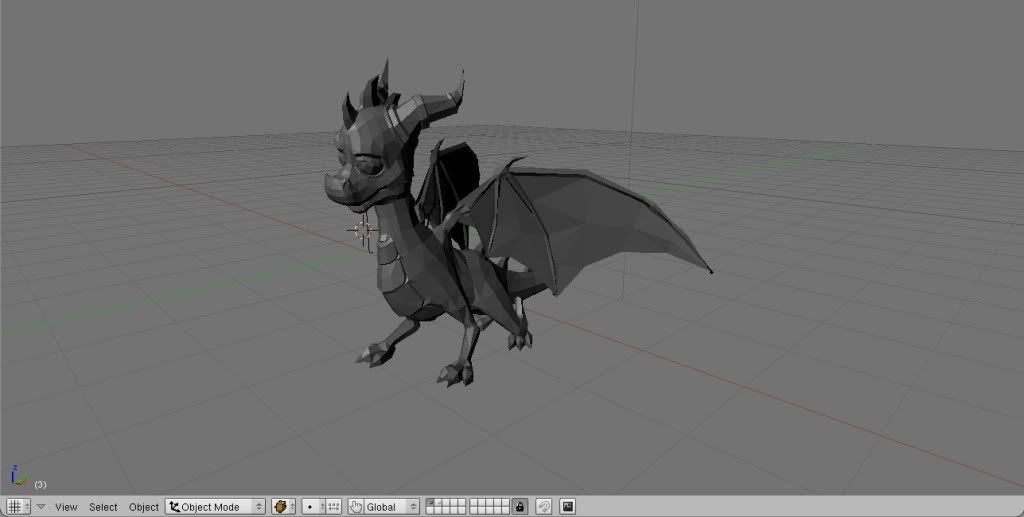Select the first active layer button

tap(430, 503)
